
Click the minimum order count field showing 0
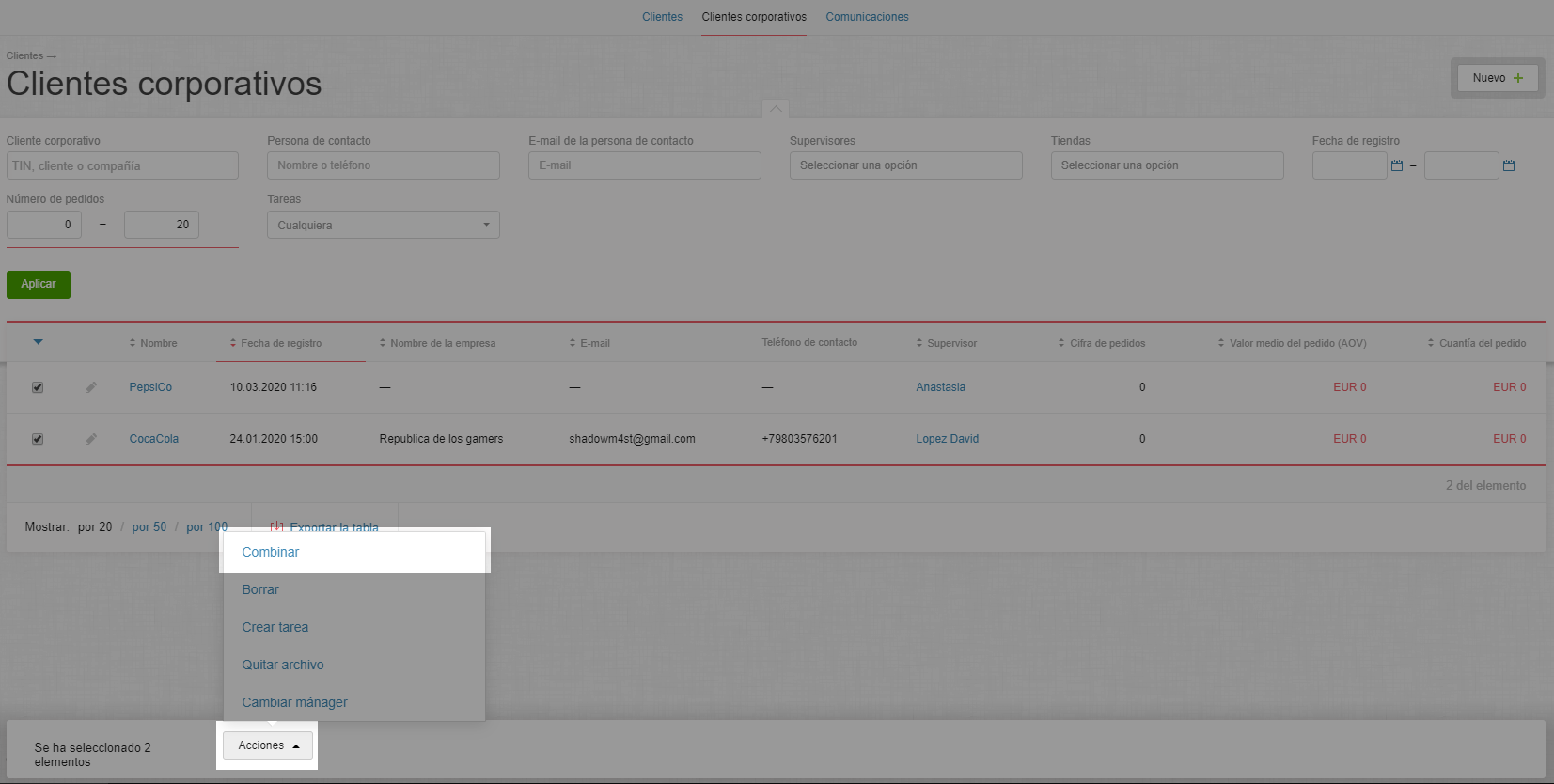coord(44,225)
